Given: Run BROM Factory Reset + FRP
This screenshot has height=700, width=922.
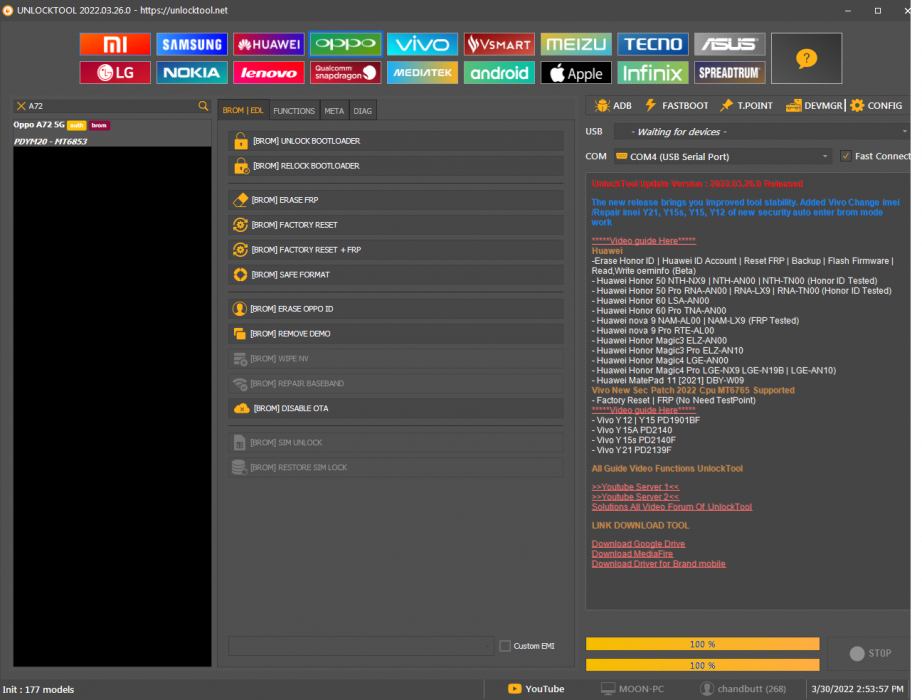Looking at the screenshot, I should [396, 249].
